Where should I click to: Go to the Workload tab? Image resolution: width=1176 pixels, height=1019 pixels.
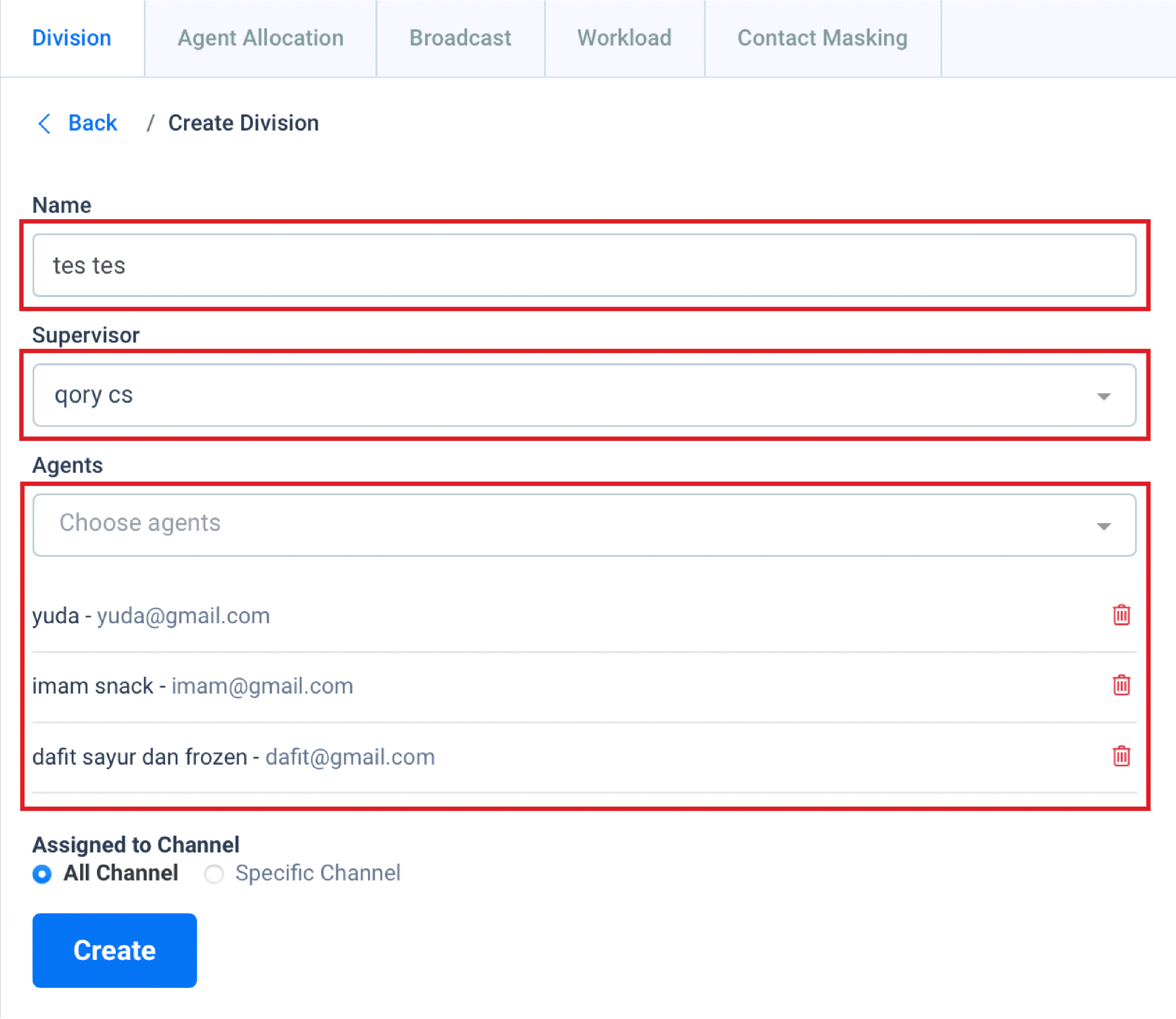coord(624,38)
